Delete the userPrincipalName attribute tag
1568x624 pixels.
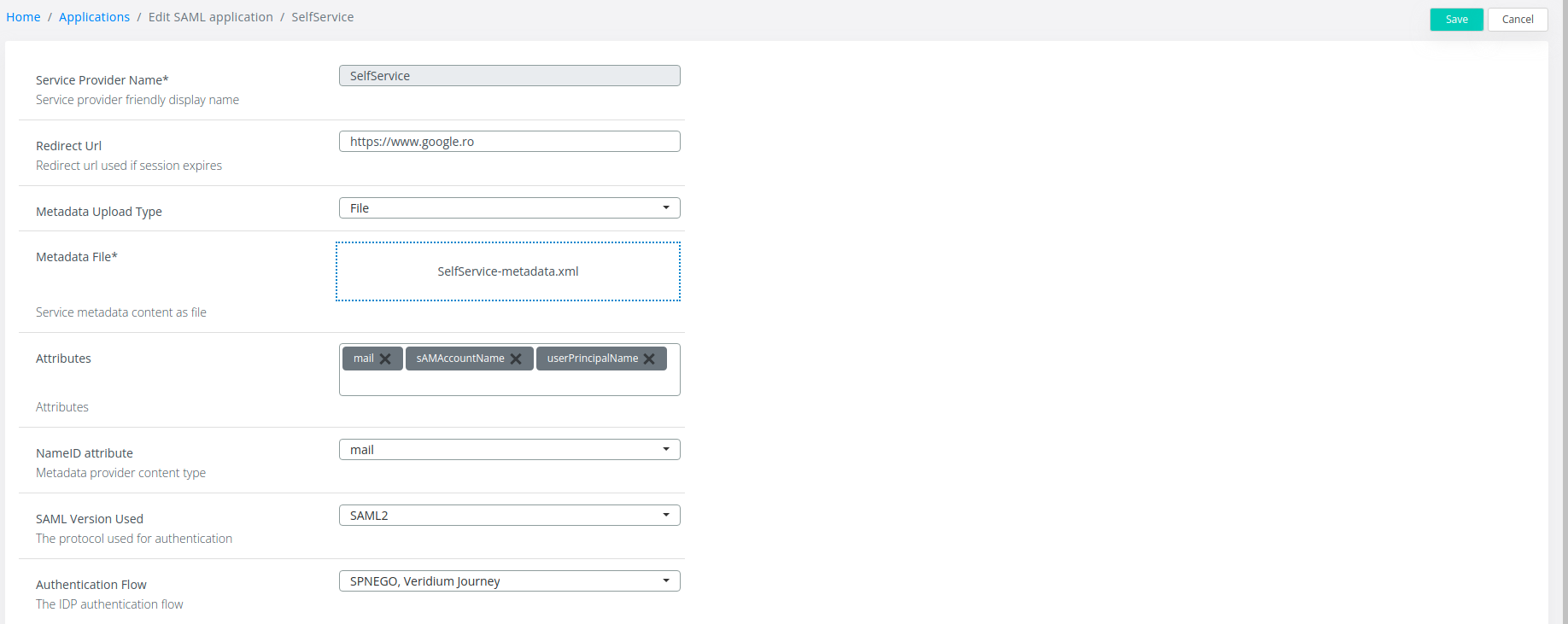pos(649,359)
